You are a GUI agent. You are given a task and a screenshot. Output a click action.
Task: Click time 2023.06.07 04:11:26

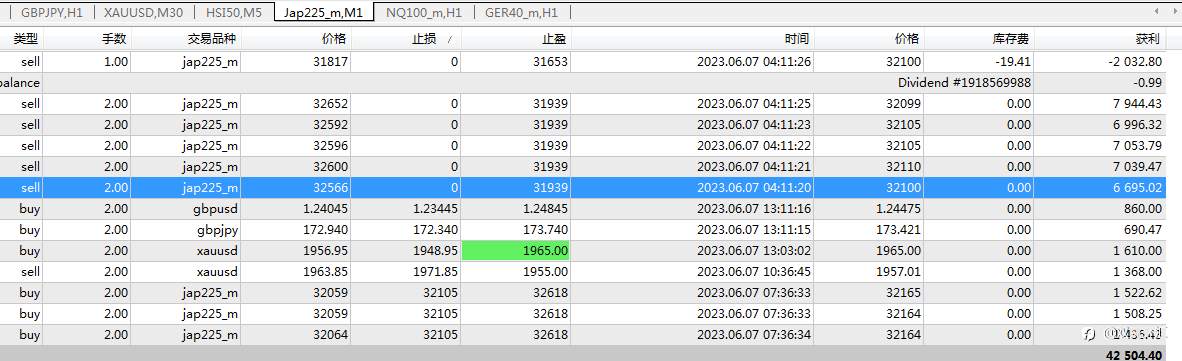[754, 62]
